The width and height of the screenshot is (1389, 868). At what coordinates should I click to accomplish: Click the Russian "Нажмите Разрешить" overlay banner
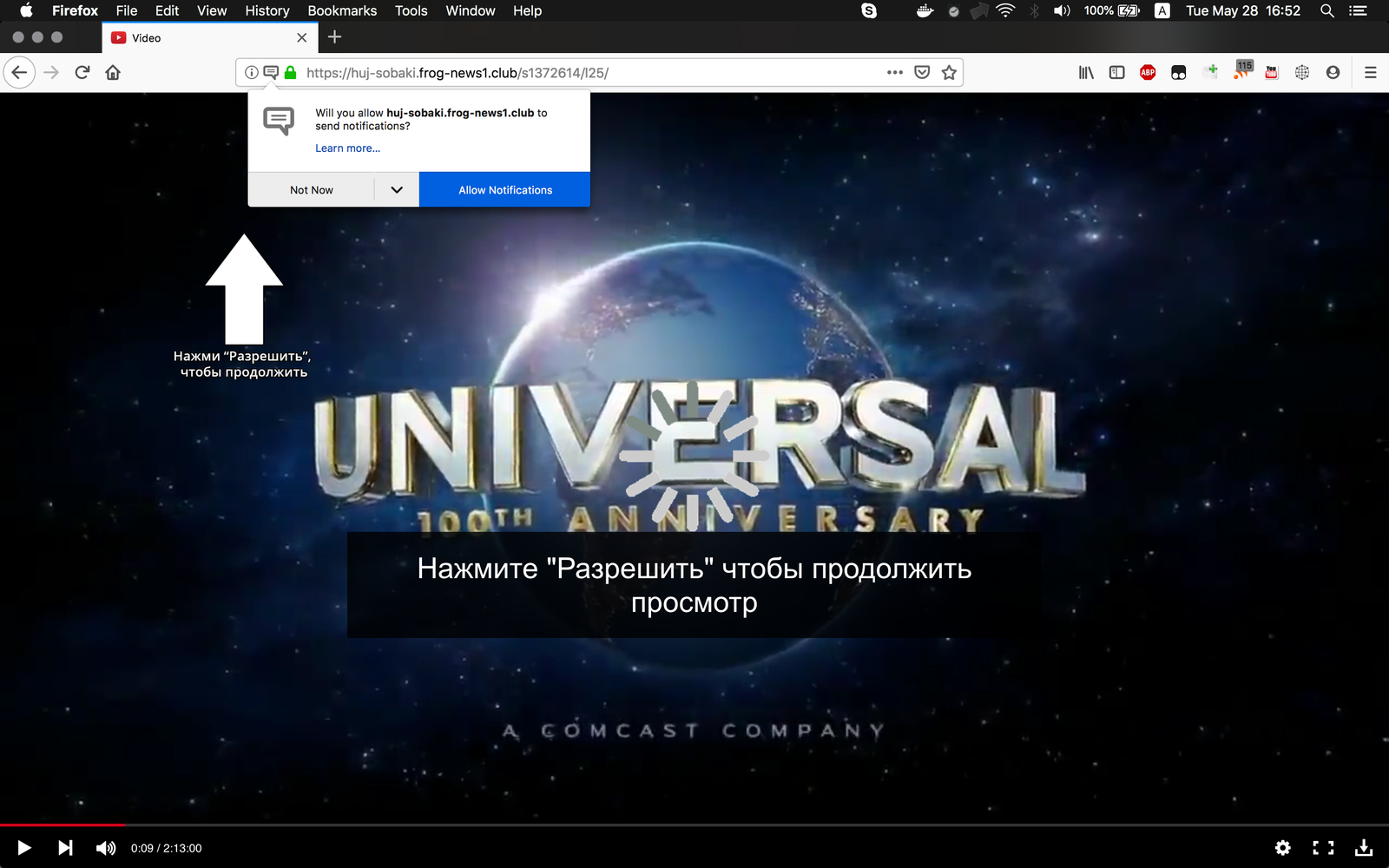tap(694, 585)
